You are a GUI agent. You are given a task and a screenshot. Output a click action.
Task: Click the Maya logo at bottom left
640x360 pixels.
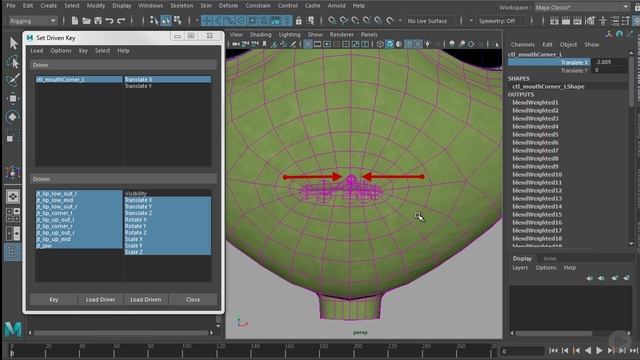coord(13,329)
